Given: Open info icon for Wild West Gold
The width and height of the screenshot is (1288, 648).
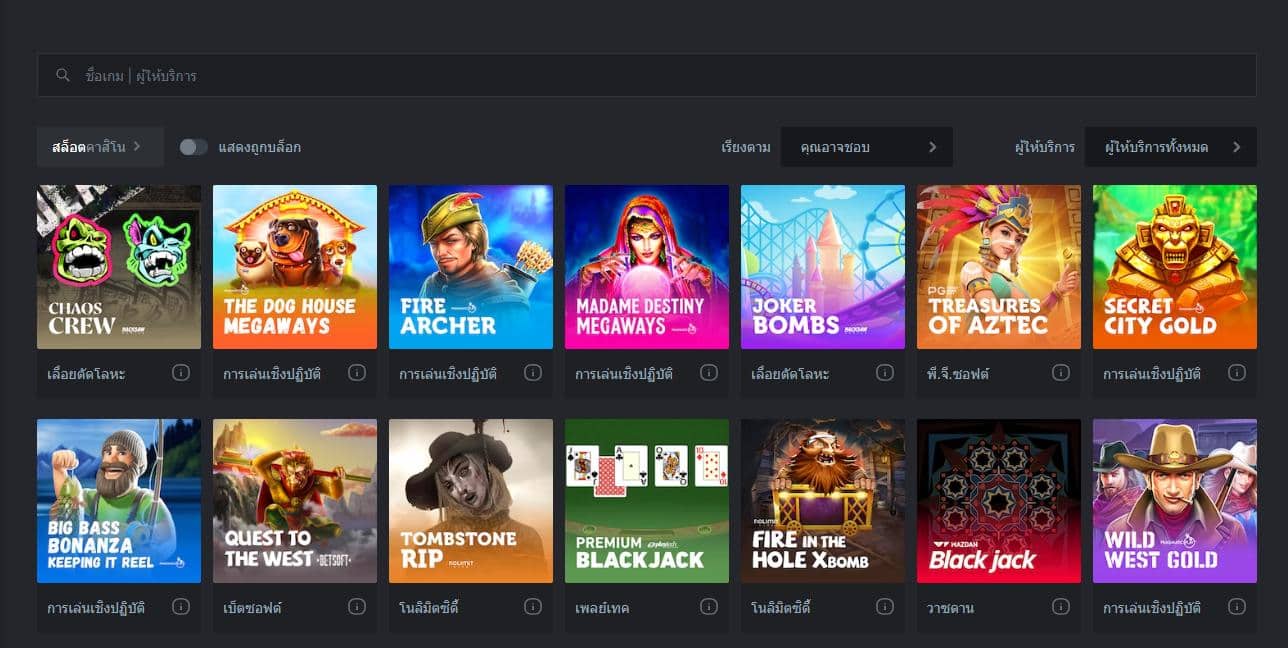Looking at the screenshot, I should pyautogui.click(x=1237, y=607).
